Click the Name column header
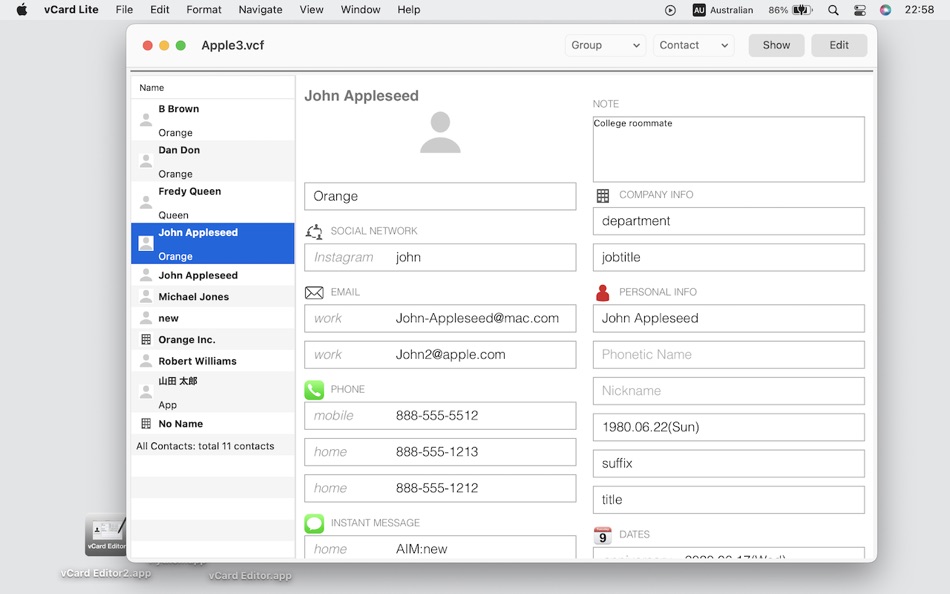The image size is (950, 594). click(213, 88)
